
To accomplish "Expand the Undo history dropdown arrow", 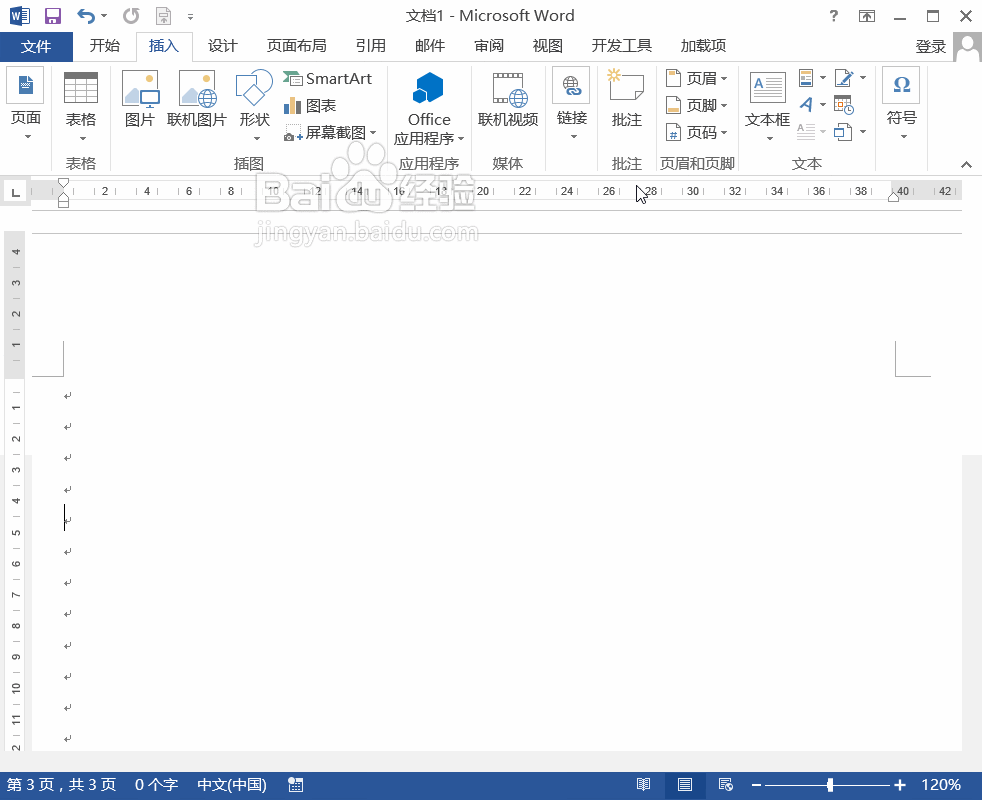I will 104,16.
